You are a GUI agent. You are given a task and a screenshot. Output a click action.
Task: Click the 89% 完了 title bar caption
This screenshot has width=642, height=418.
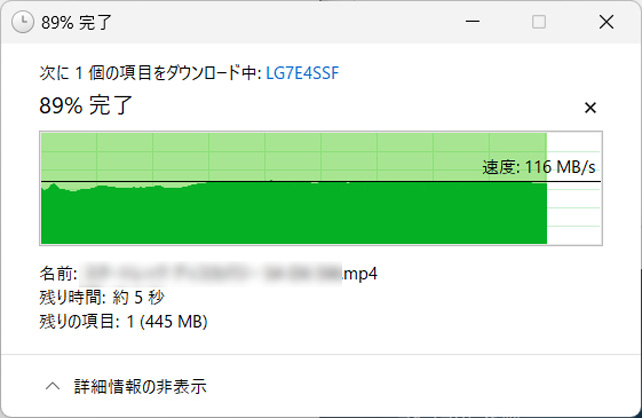point(76,23)
